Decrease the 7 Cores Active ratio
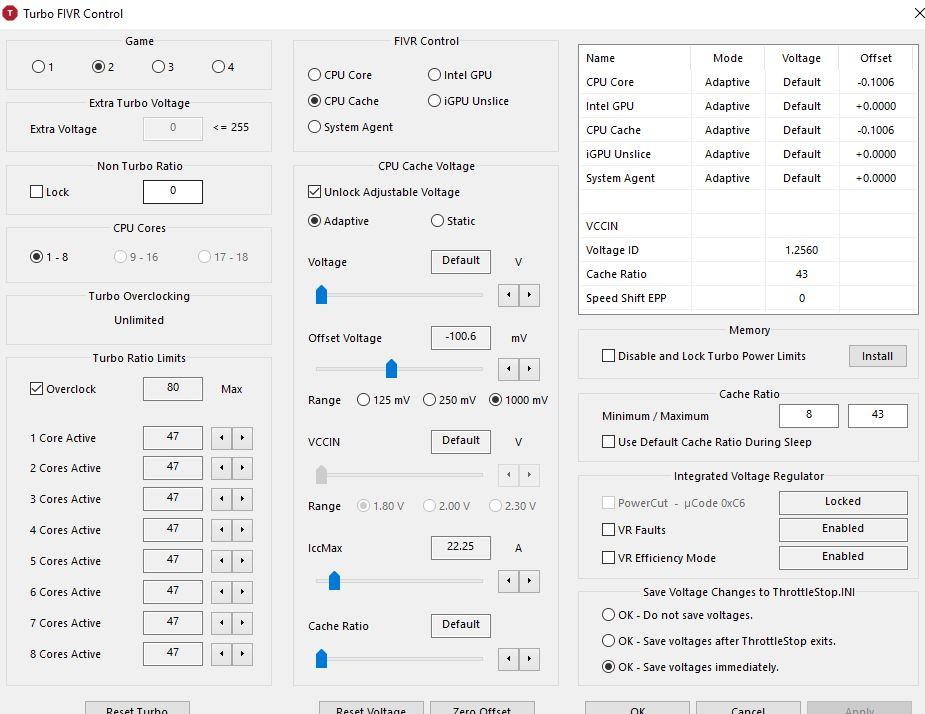The width and height of the screenshot is (925, 714). [222, 623]
